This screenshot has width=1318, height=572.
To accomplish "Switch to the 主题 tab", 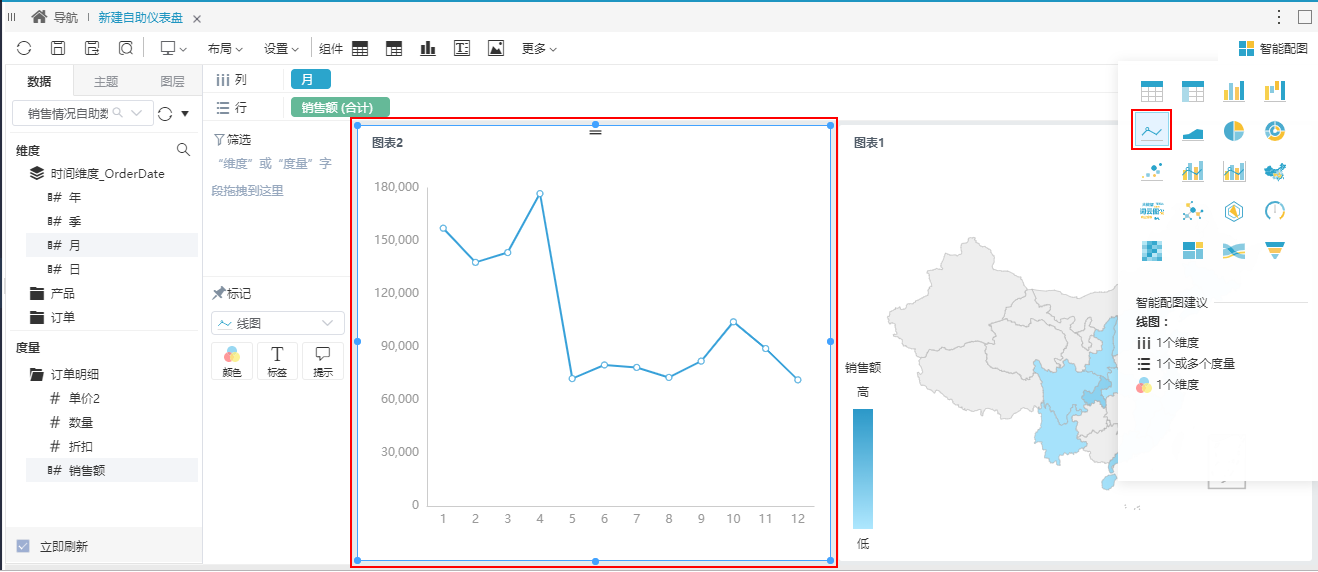I will pyautogui.click(x=106, y=82).
